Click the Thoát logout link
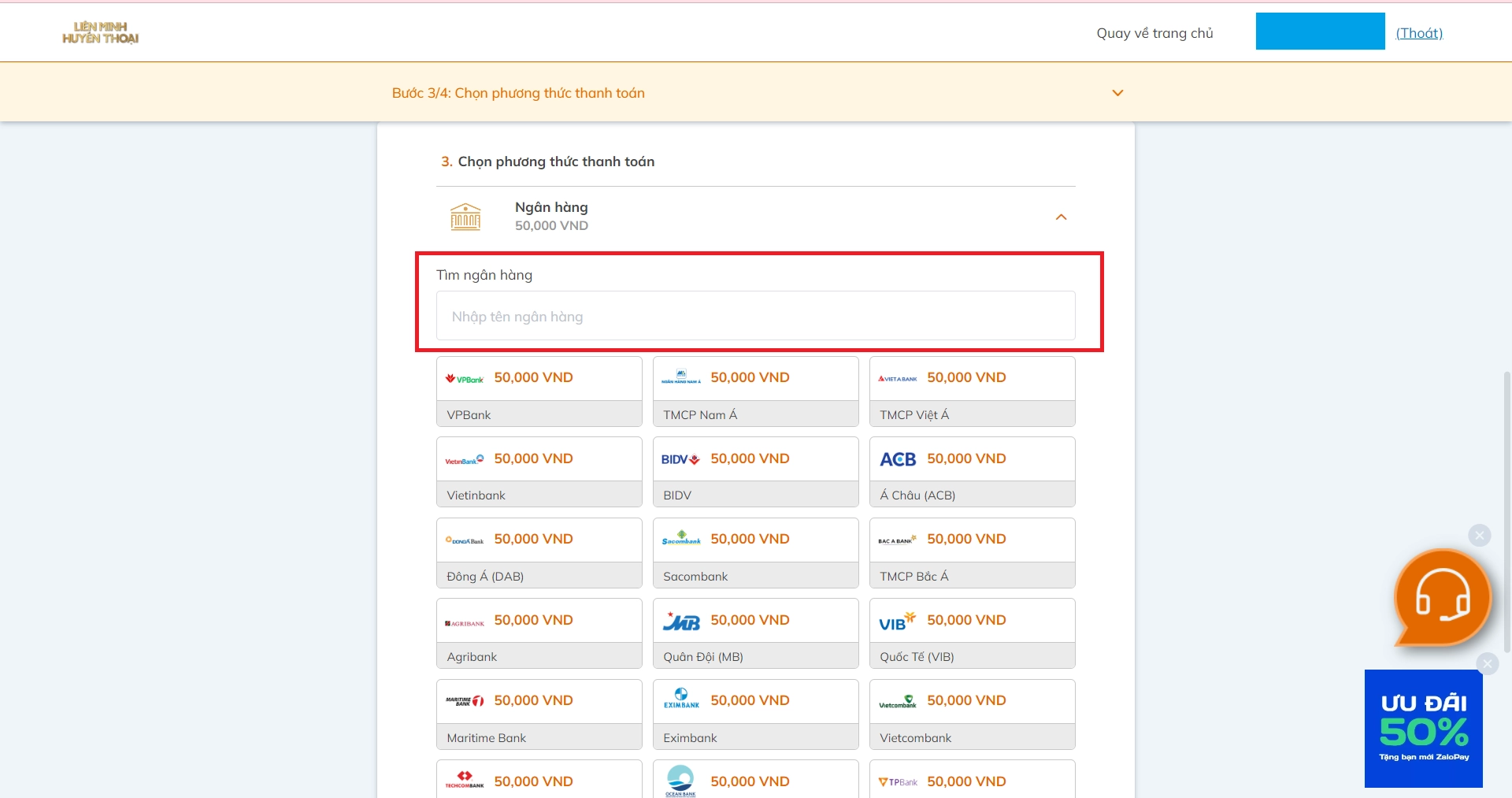The height and width of the screenshot is (798, 1512). [x=1419, y=33]
